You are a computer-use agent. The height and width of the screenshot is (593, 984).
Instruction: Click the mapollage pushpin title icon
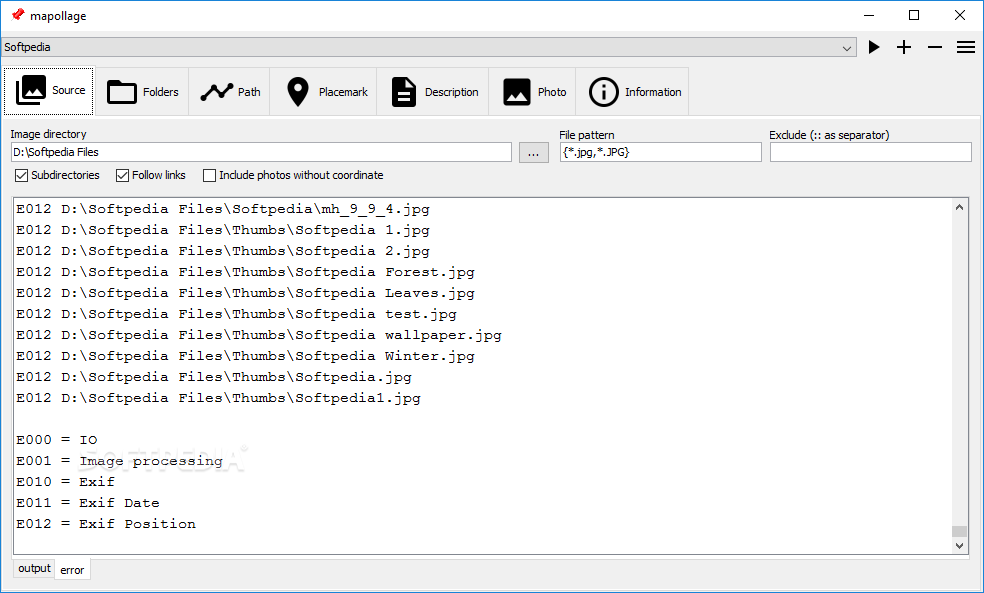18,14
